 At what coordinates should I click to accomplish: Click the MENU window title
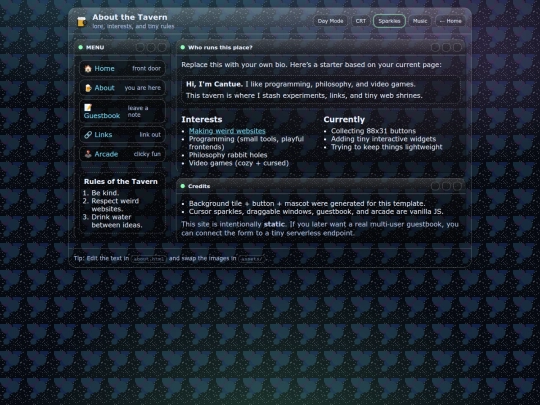pos(95,48)
